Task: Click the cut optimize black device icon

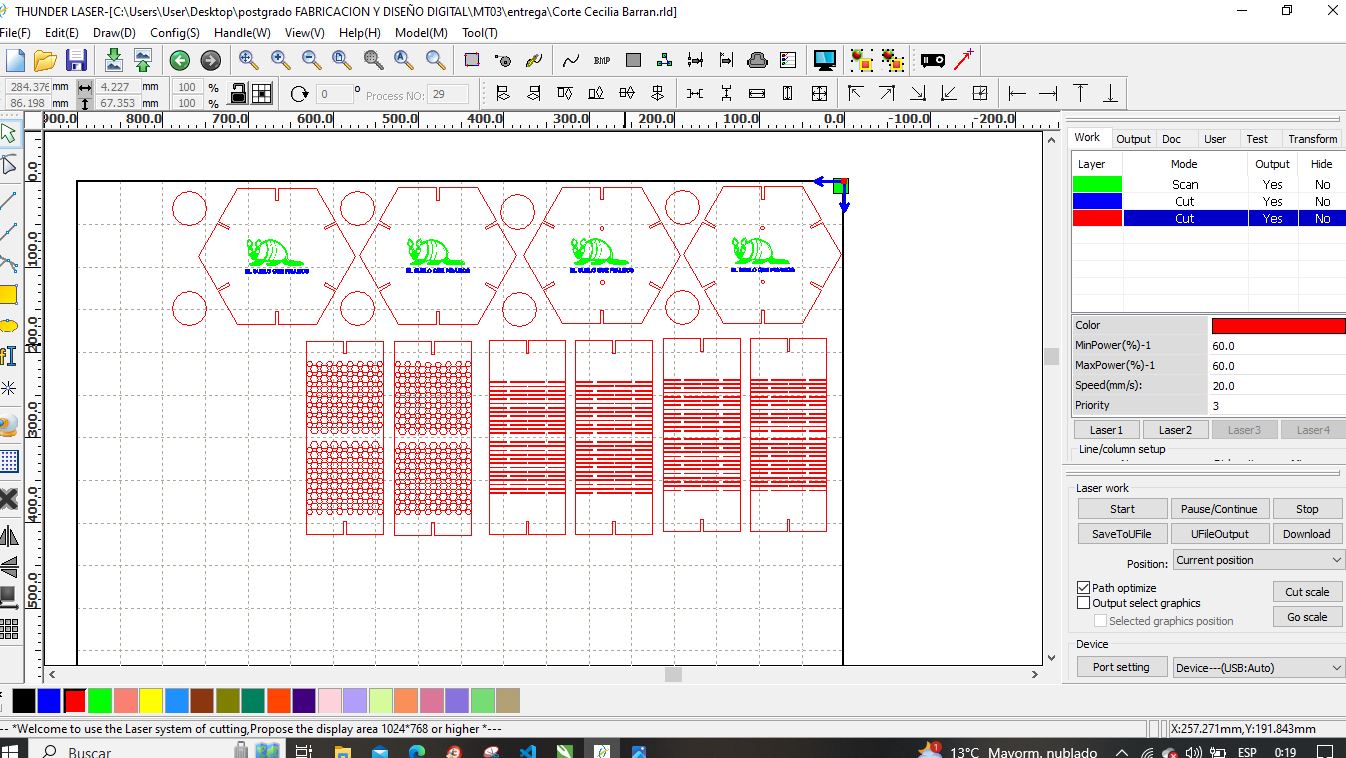Action: [x=933, y=60]
